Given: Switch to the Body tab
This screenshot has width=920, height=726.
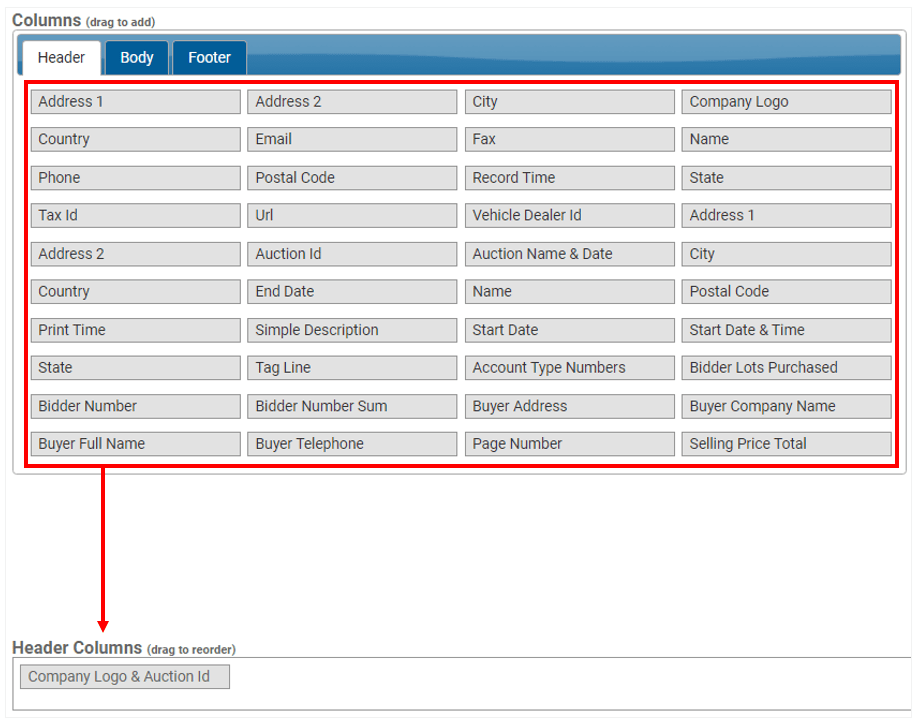Looking at the screenshot, I should pos(137,57).
